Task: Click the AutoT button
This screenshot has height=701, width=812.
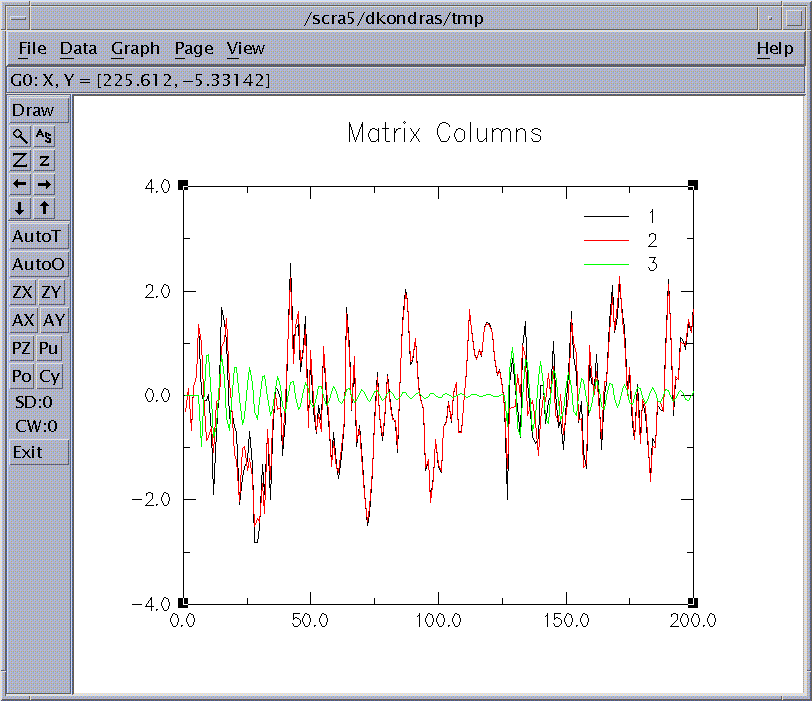Action: (x=39, y=237)
